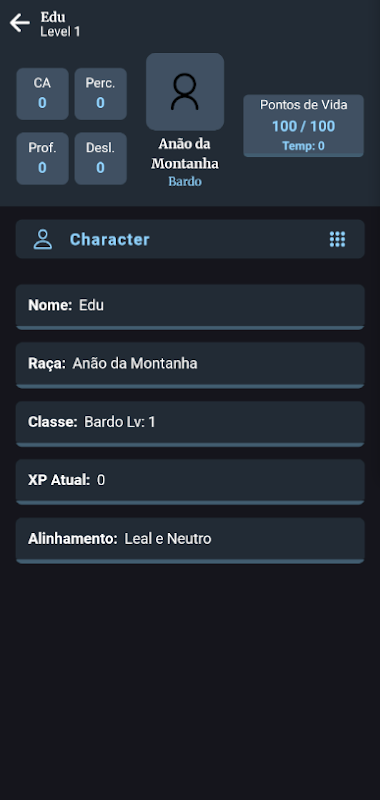Tap the Edu Level 1 header title
Screen dimensions: 380x800
click(x=60, y=24)
